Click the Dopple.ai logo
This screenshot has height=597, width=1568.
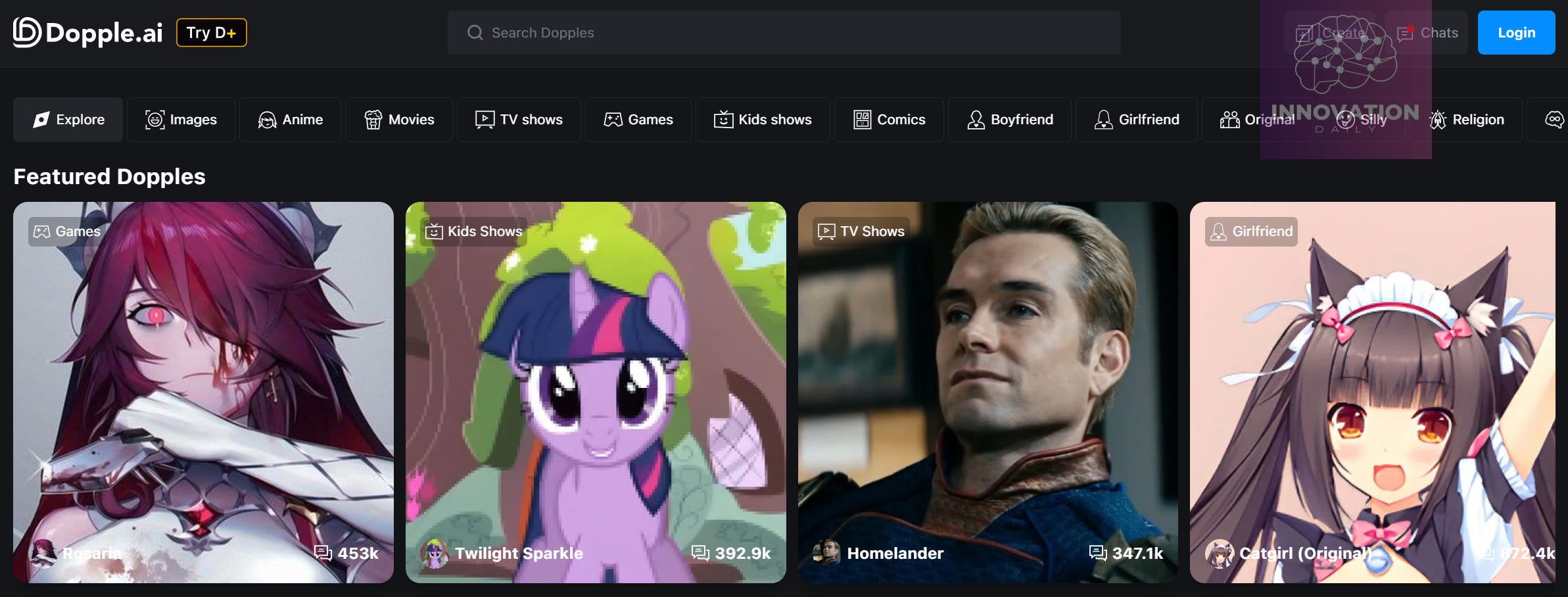pyautogui.click(x=88, y=32)
